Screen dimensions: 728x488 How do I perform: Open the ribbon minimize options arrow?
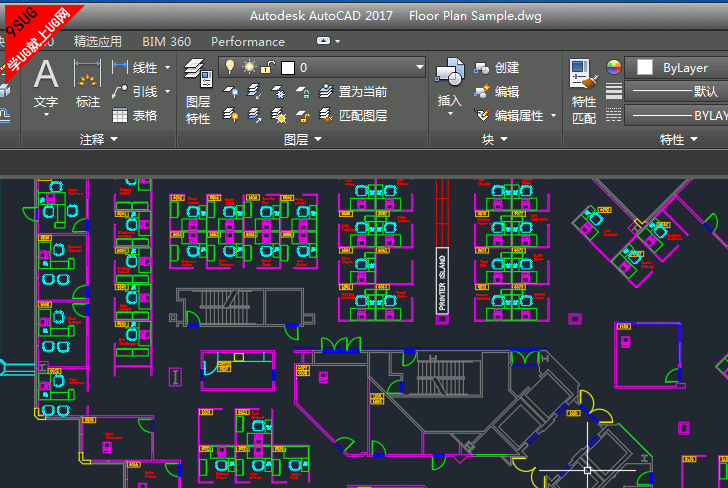pos(338,41)
